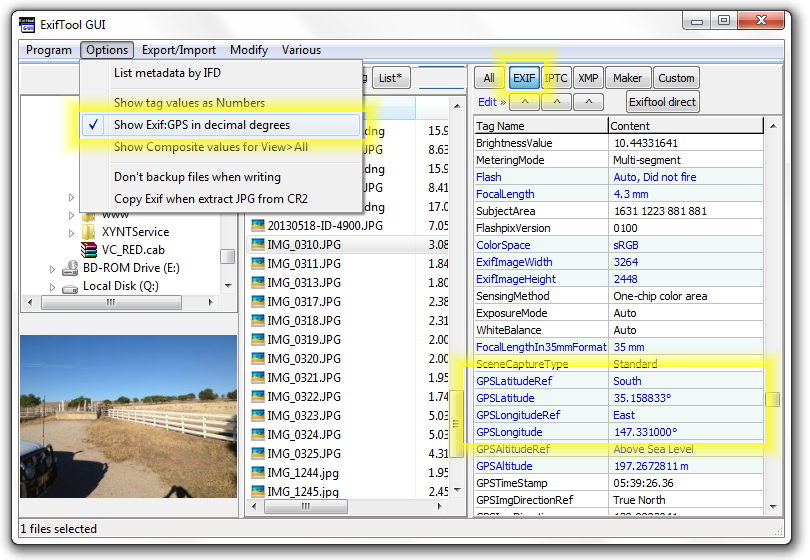
Task: Click the image file icon beside IMG_0321.JPG
Action: click(x=257, y=378)
